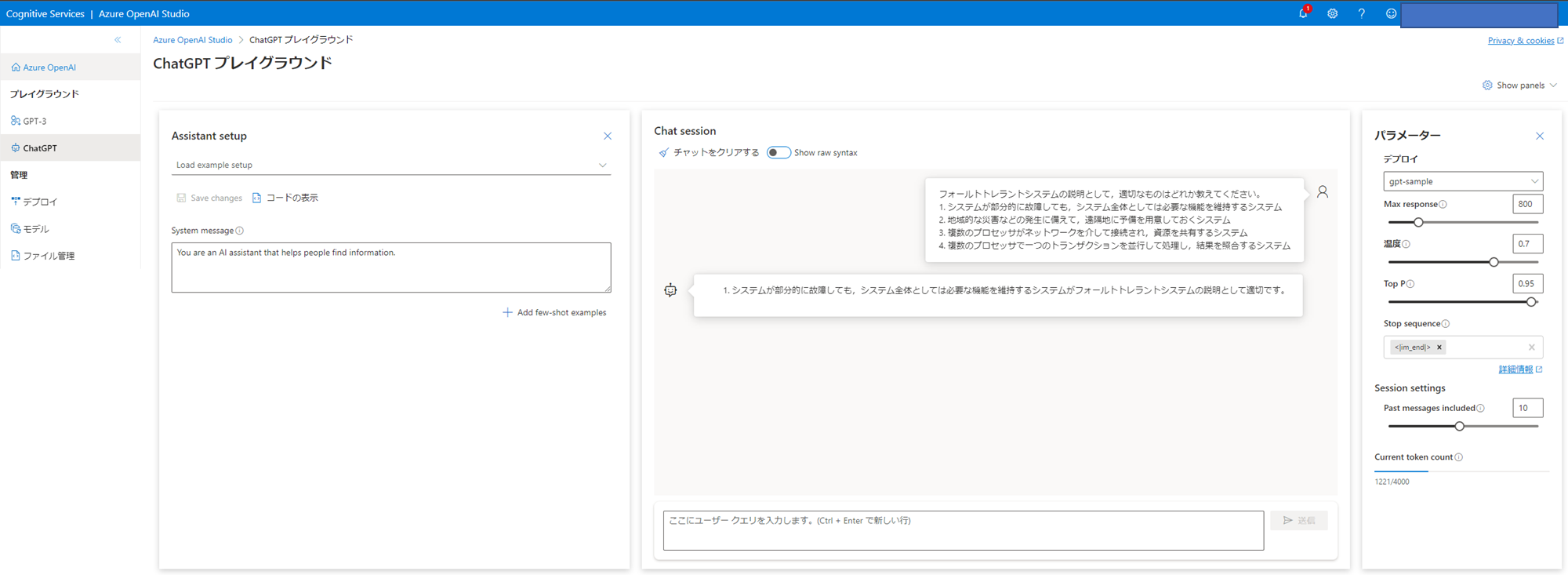Select GPT-3 playground in sidebar

click(x=70, y=121)
